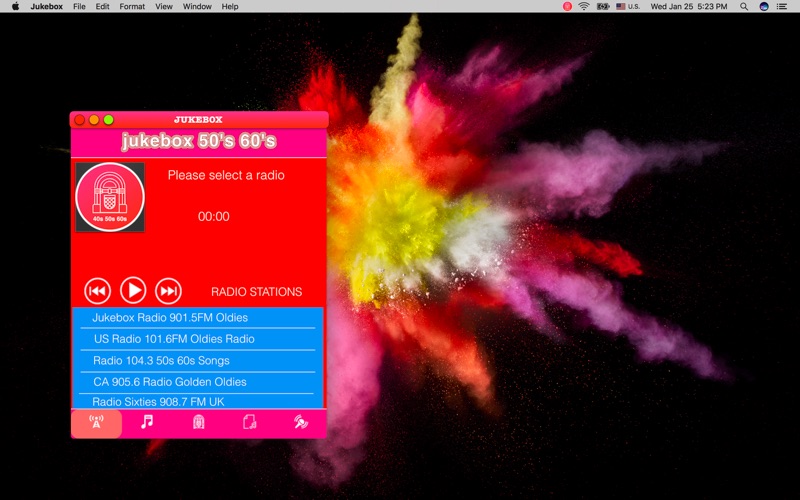Select the music file document tab
Viewport: 800px width, 500px height.
249,422
